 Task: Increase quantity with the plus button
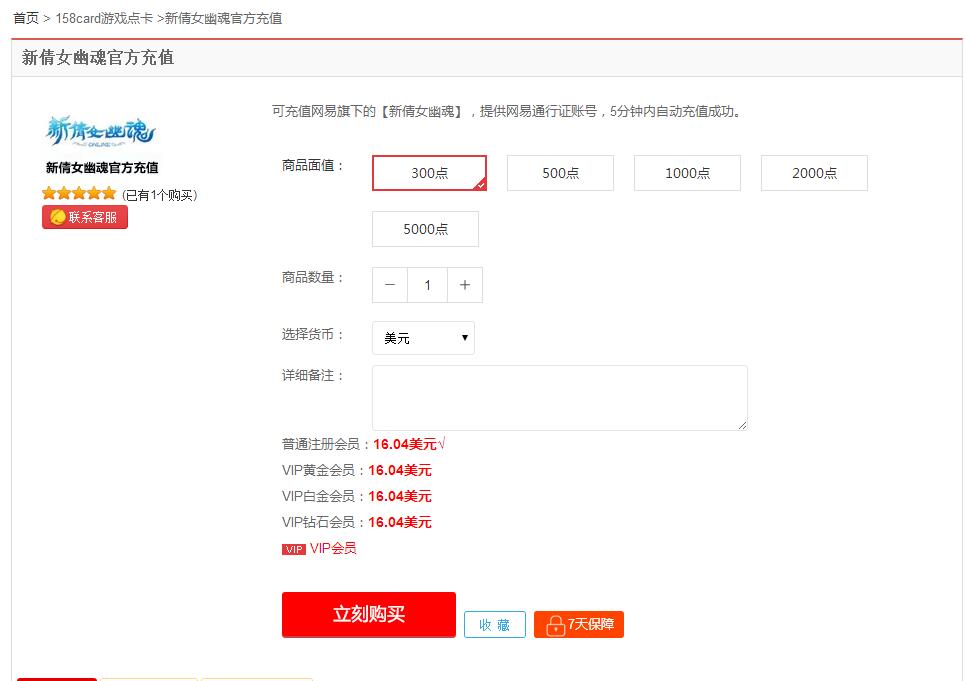click(x=465, y=285)
